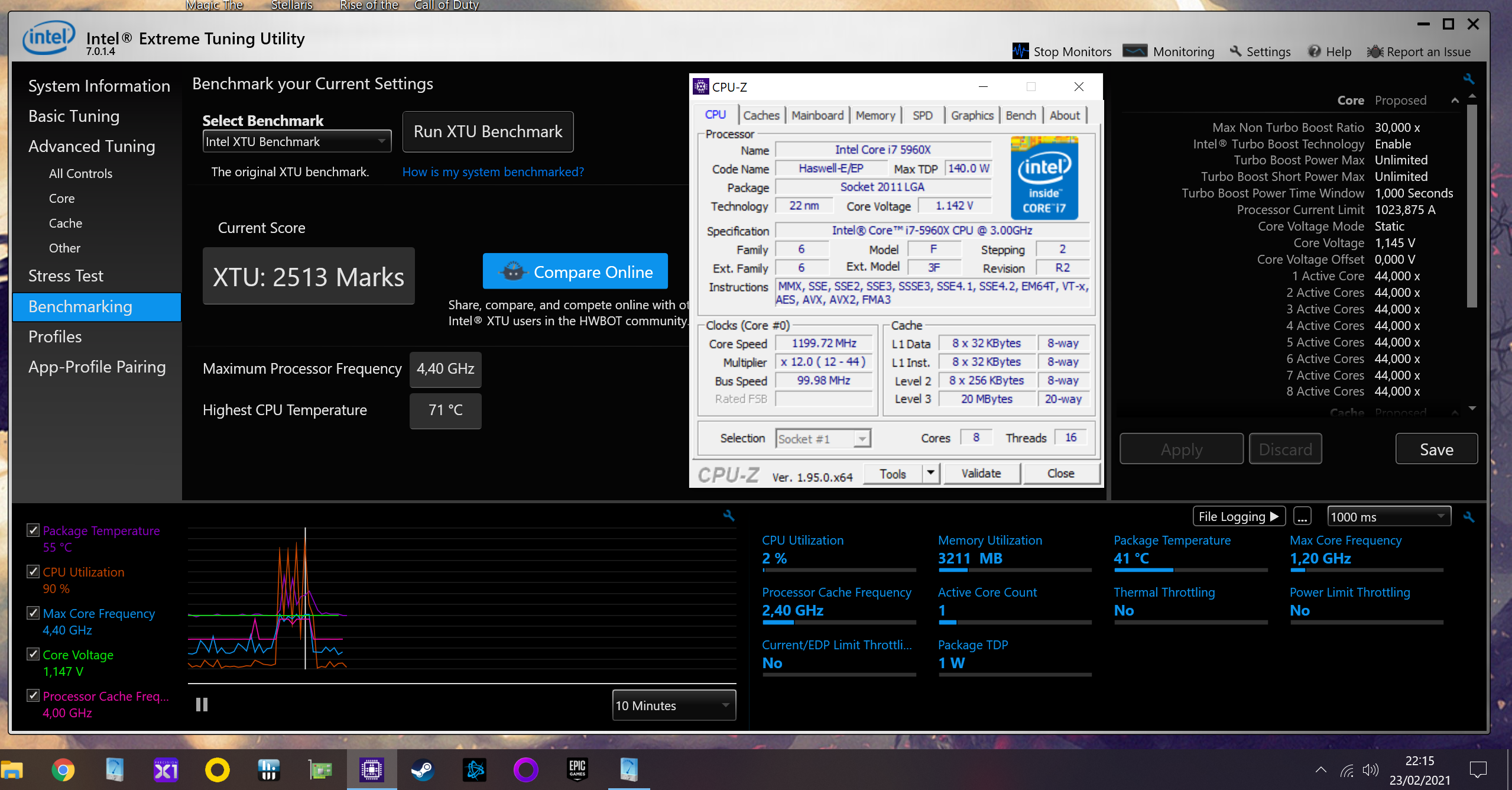Click the Stop Monitors waveform icon
The width and height of the screenshot is (1512, 790).
pos(1020,51)
